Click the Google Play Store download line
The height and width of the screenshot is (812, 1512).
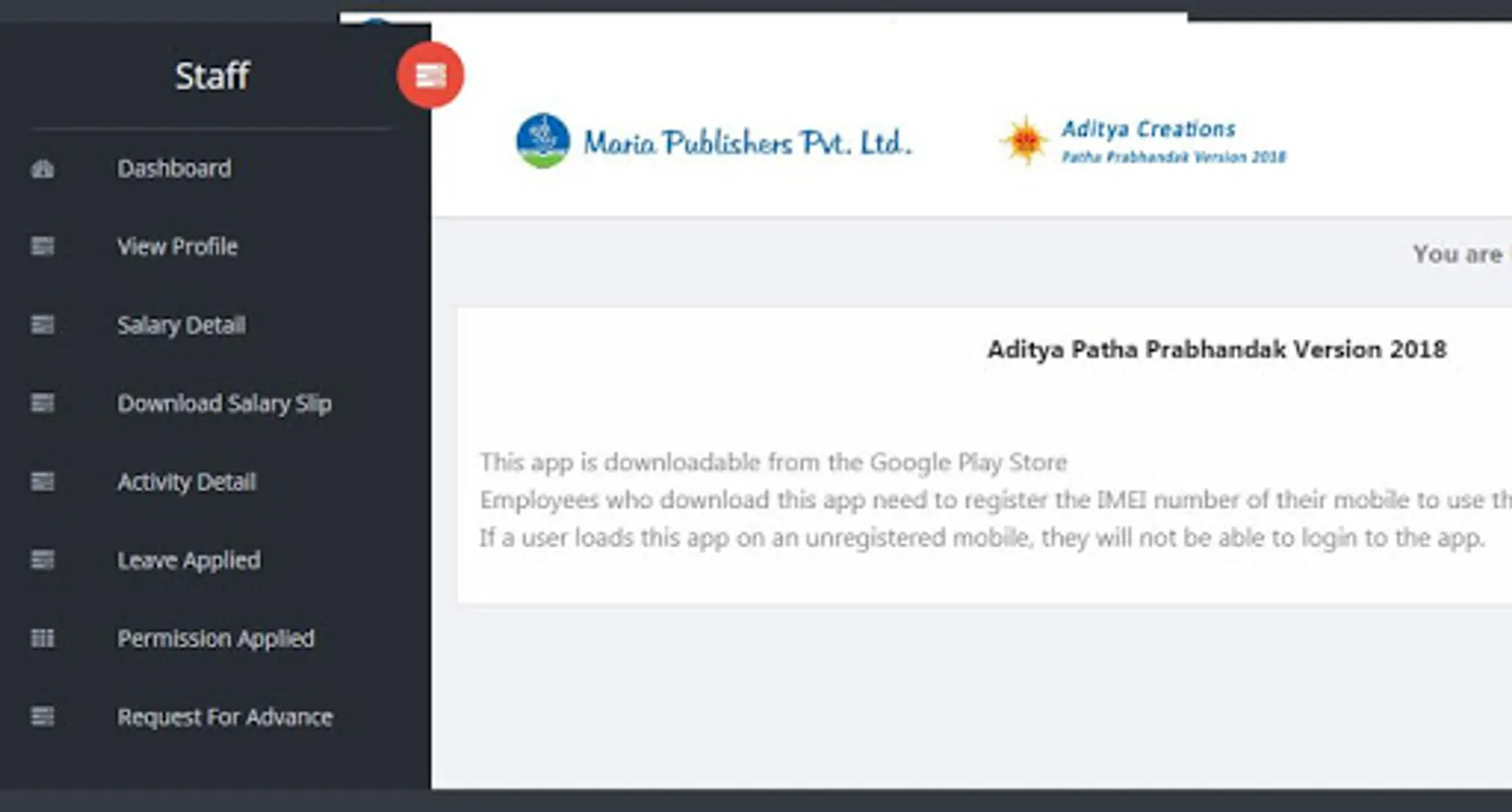point(773,463)
